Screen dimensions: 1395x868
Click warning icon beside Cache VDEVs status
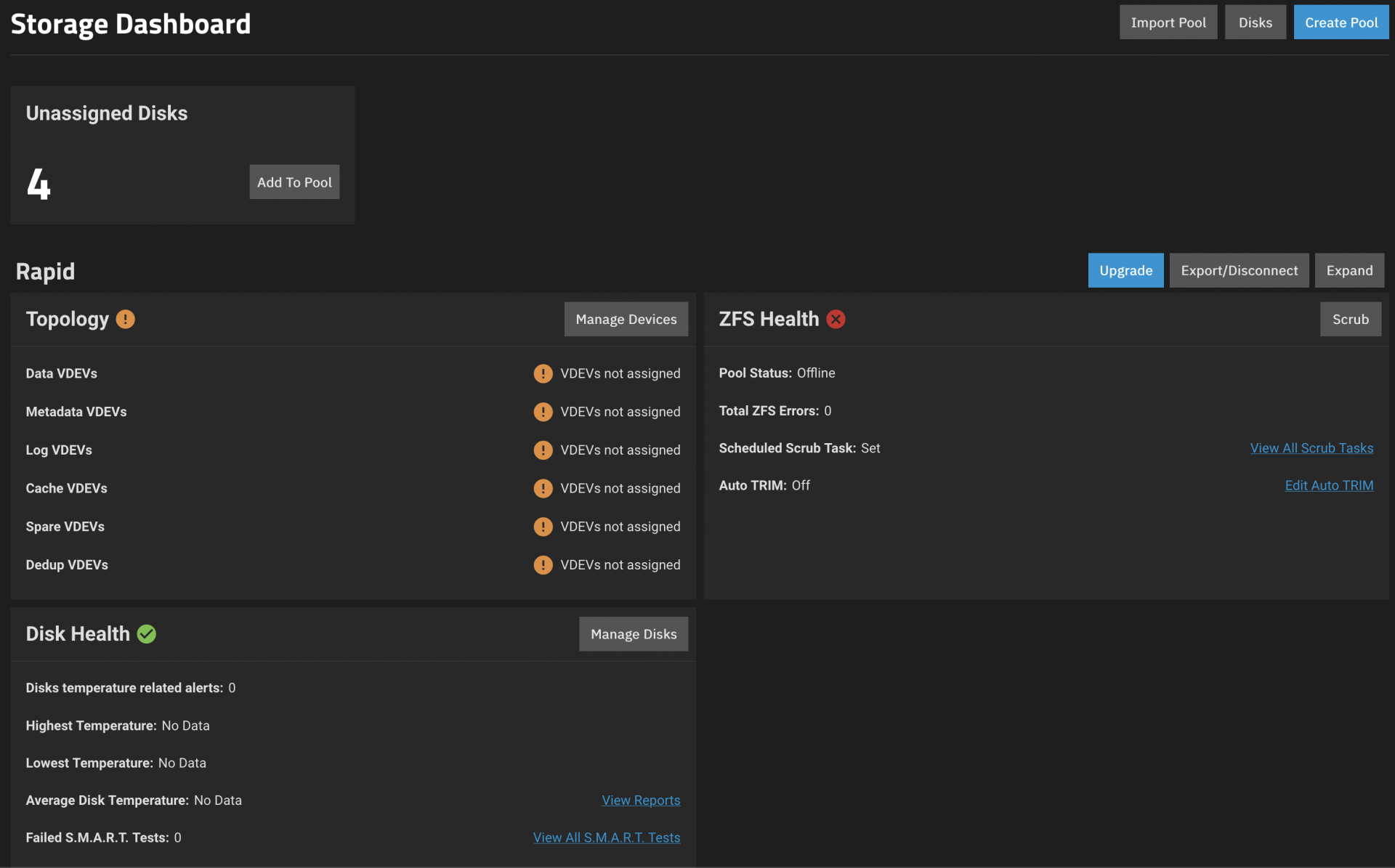tap(543, 488)
